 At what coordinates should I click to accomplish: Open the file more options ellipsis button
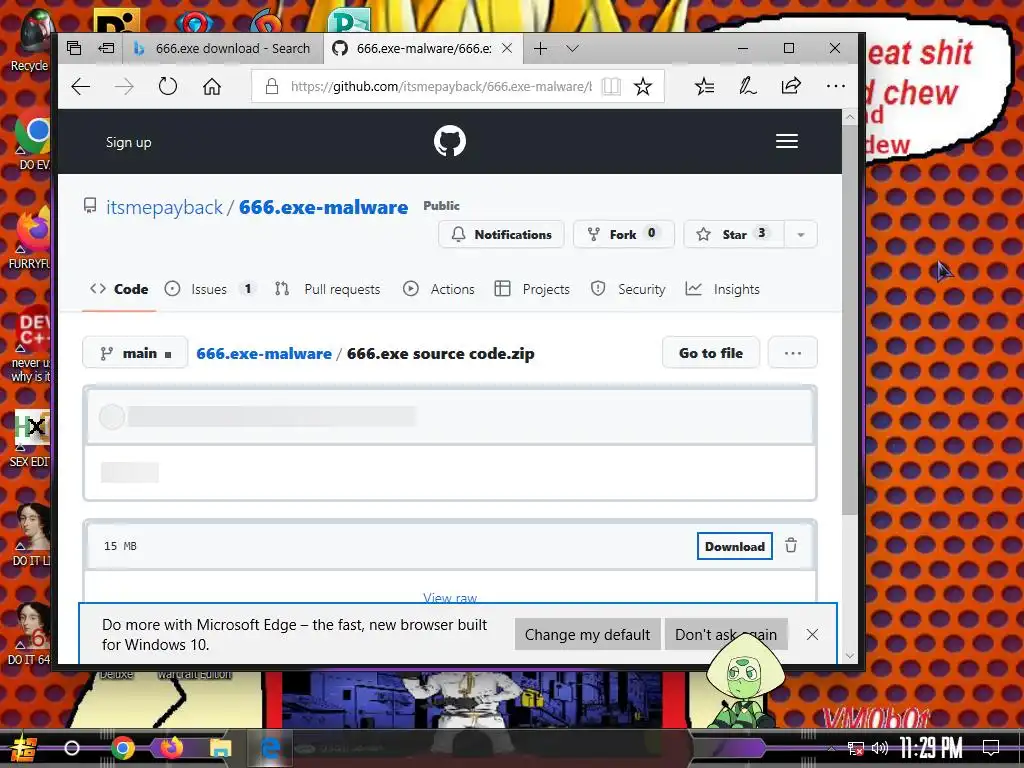793,353
